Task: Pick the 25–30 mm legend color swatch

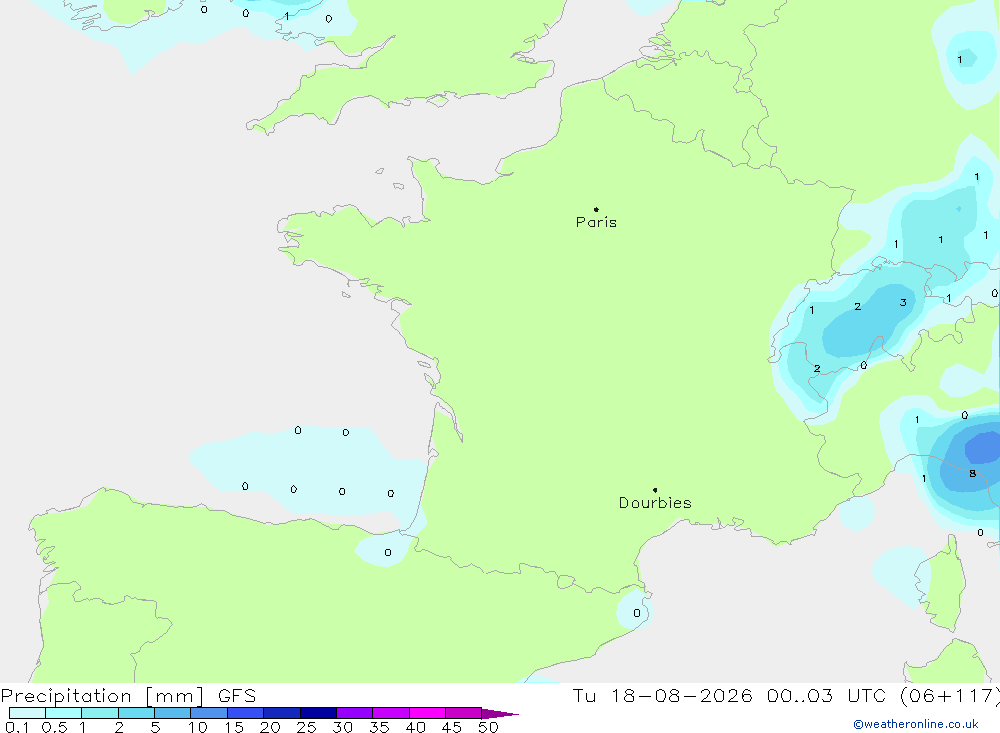Action: pyautogui.click(x=318, y=713)
